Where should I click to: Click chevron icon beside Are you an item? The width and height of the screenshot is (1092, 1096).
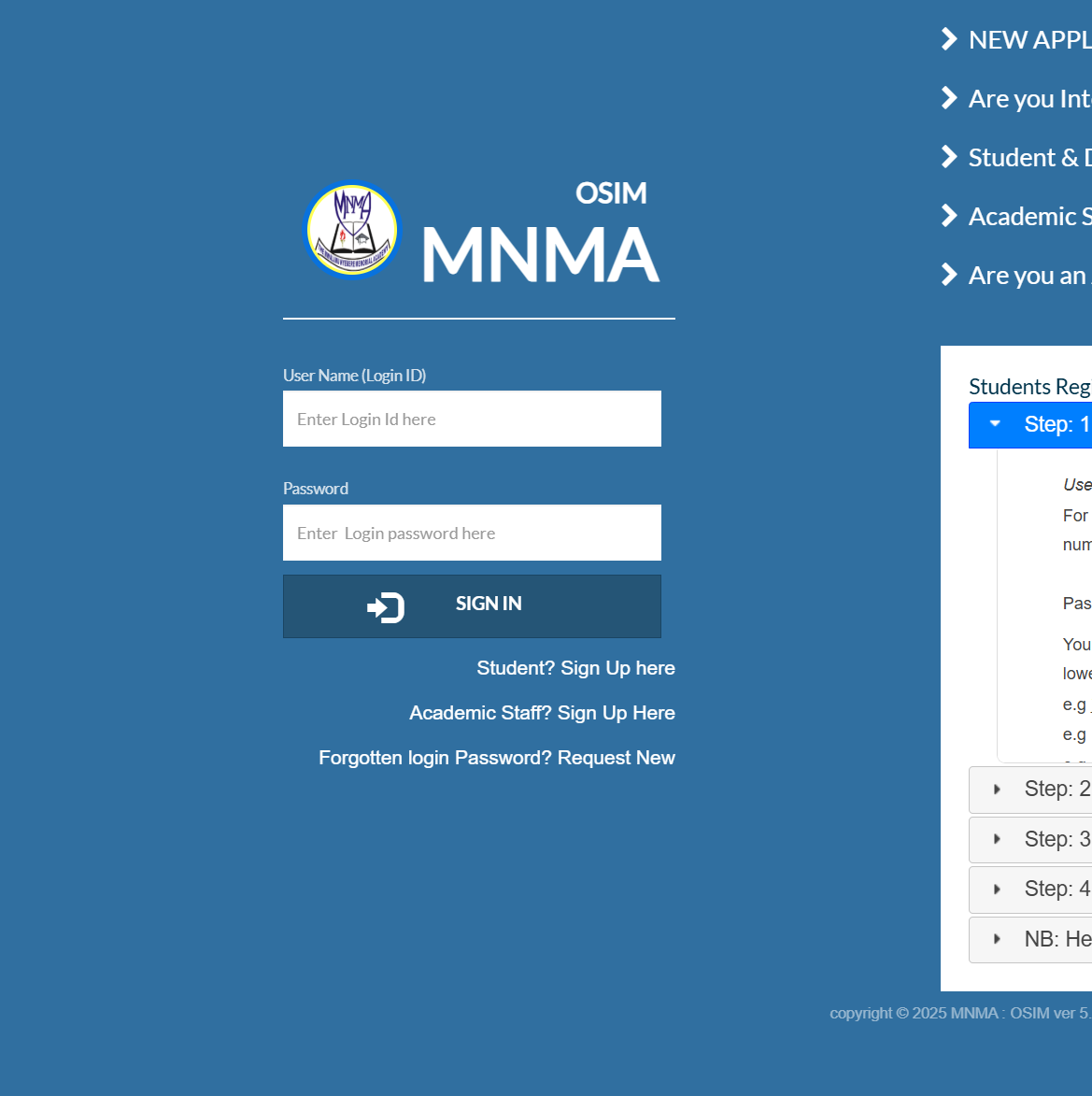tap(949, 275)
